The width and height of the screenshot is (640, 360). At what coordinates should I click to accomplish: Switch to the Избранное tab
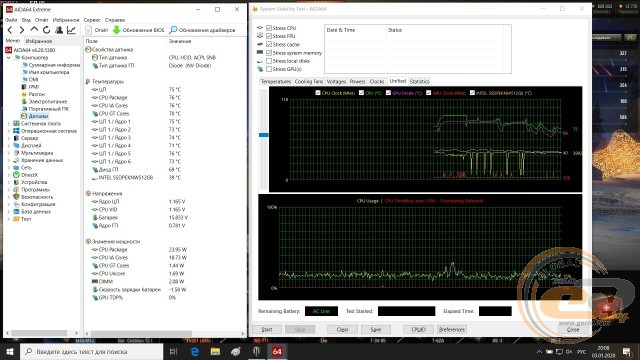point(39,41)
